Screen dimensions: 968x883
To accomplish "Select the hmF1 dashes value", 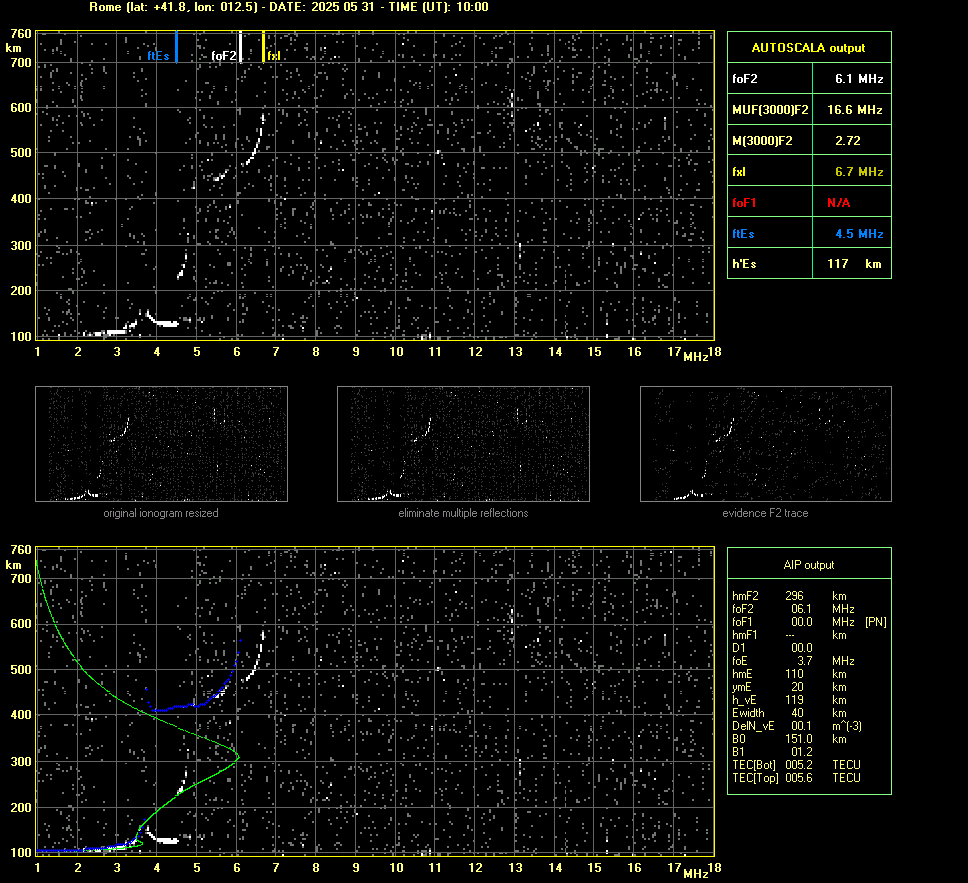I will coord(790,635).
